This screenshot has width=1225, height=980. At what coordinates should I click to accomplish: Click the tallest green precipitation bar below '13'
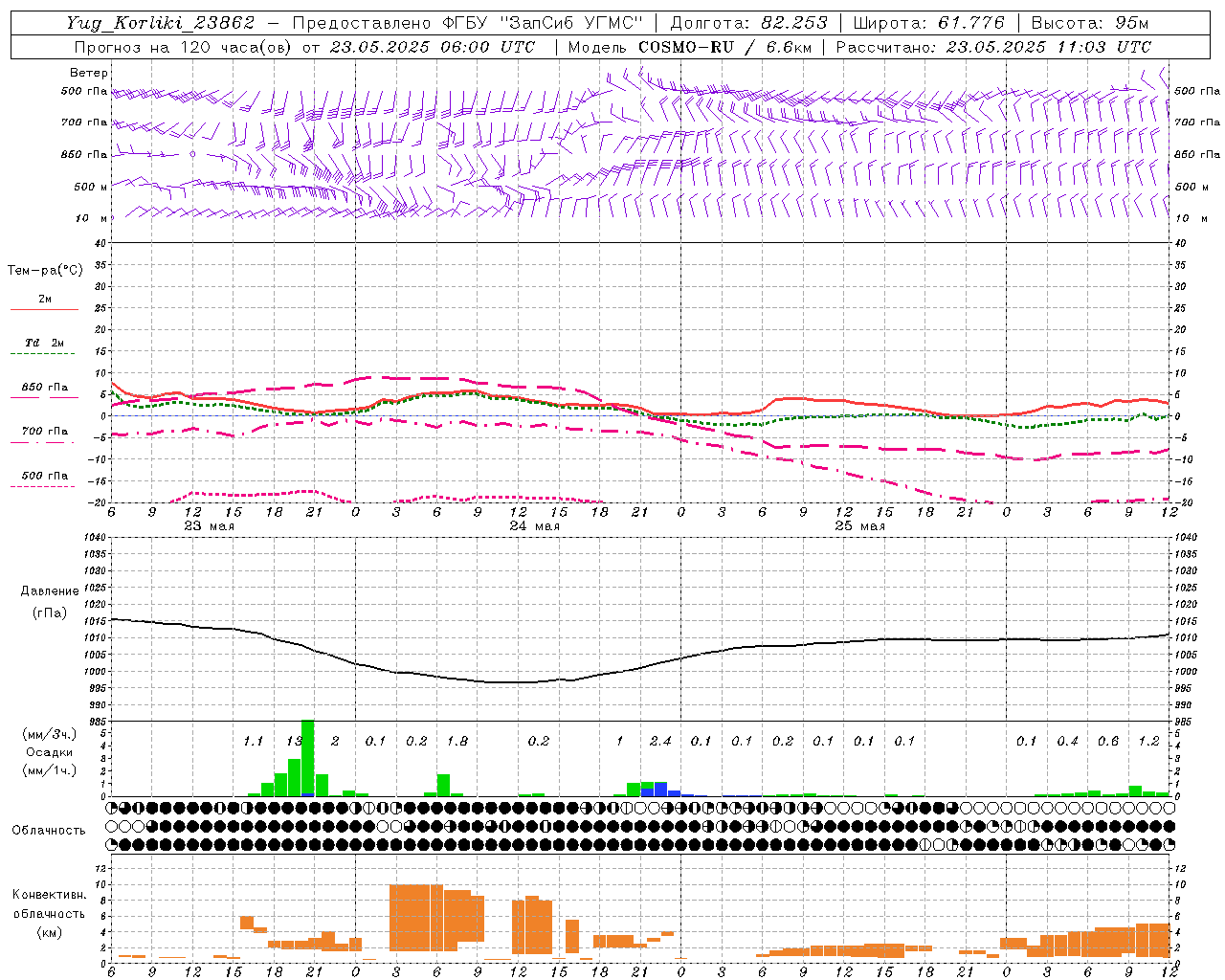coord(307,758)
